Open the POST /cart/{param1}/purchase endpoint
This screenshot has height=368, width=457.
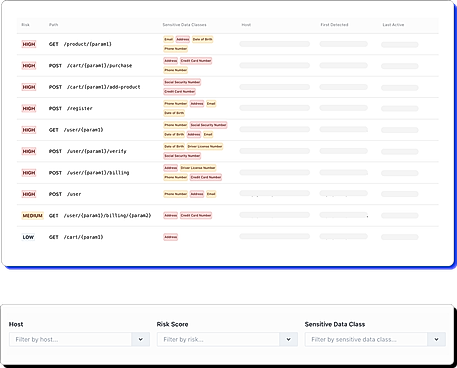click(91, 66)
